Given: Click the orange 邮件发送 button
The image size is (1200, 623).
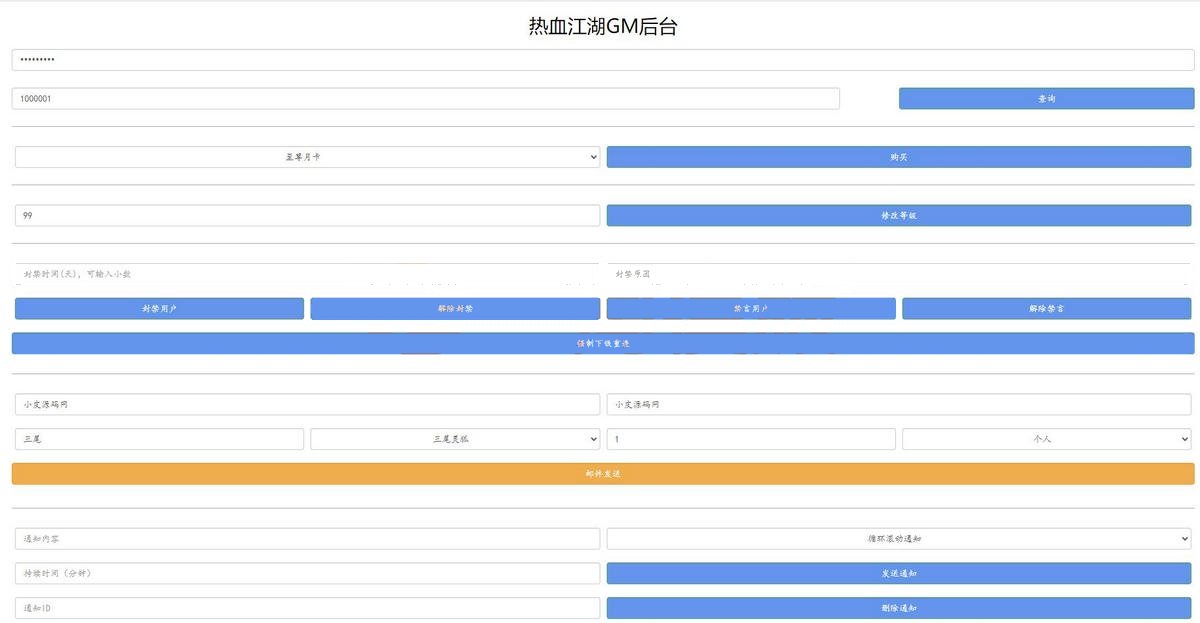Looking at the screenshot, I should (x=603, y=474).
